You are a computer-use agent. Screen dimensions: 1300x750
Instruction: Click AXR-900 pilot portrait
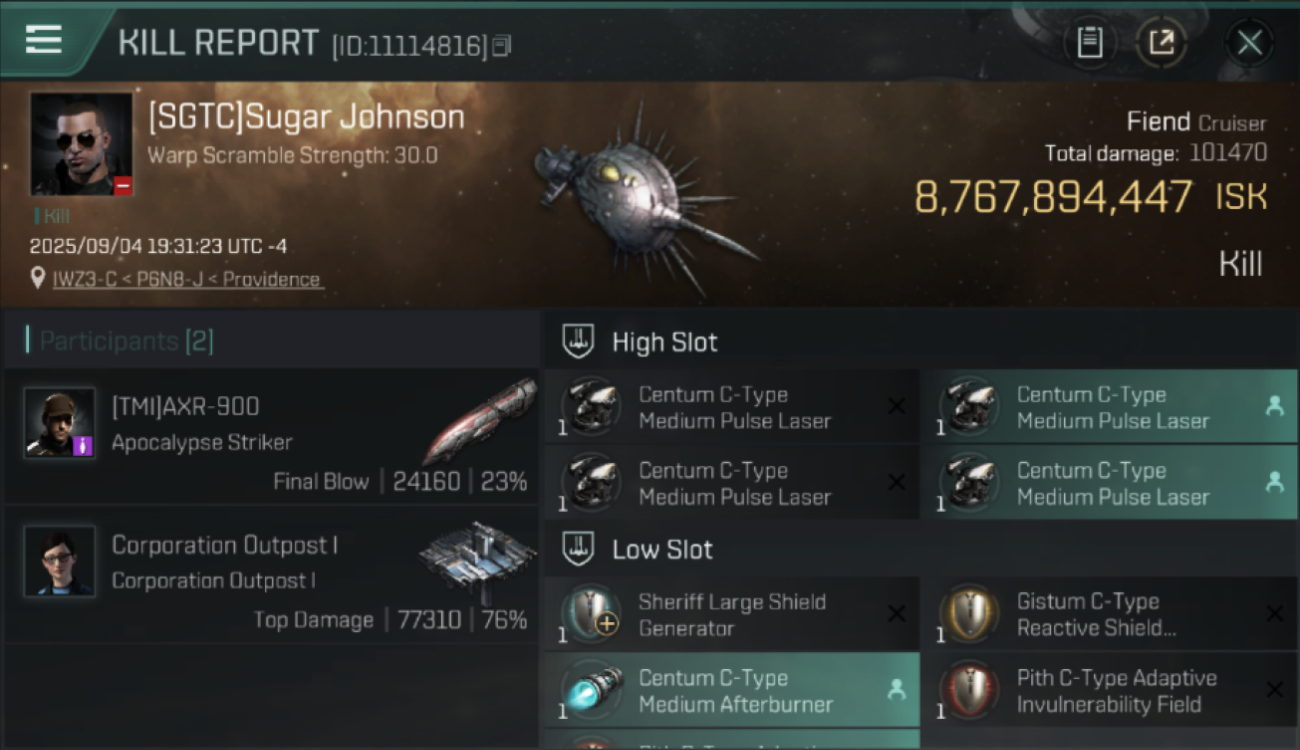pos(60,423)
